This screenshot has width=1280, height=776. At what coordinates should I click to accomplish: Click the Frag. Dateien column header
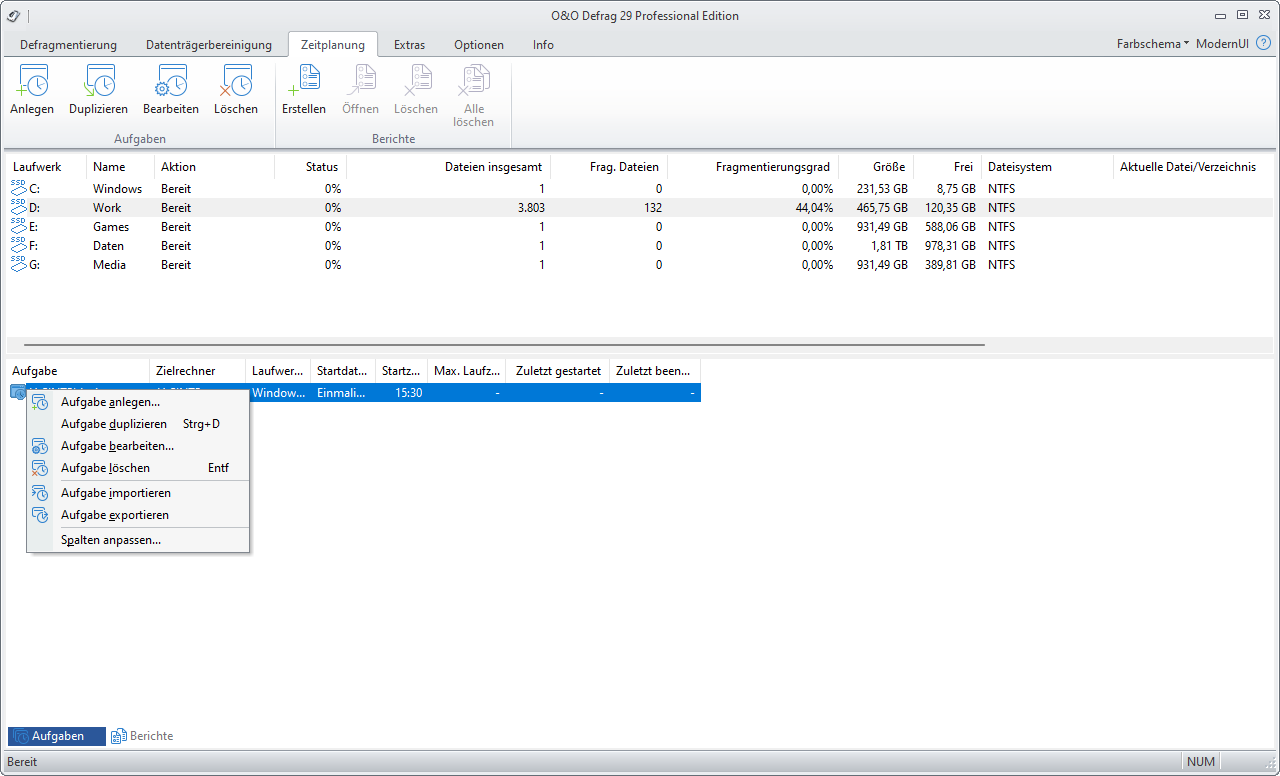point(609,167)
